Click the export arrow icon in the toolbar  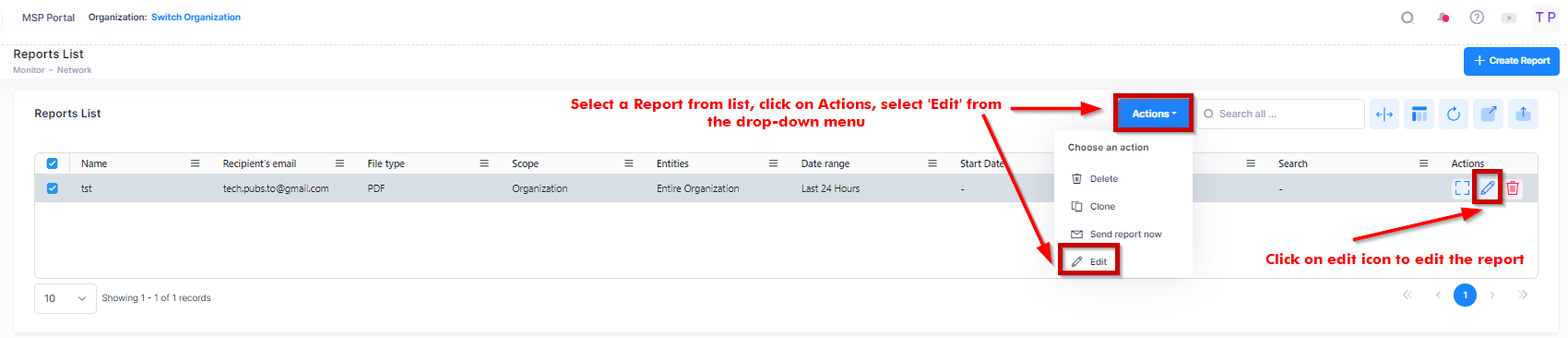1489,114
